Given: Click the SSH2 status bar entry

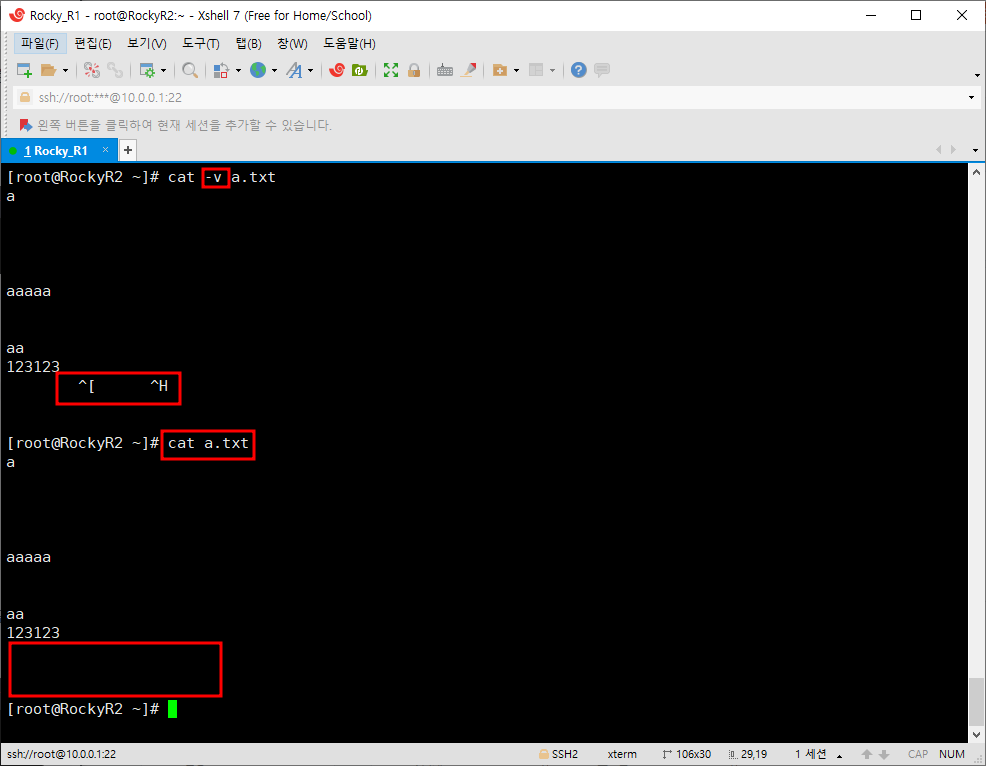Looking at the screenshot, I should point(559,754).
